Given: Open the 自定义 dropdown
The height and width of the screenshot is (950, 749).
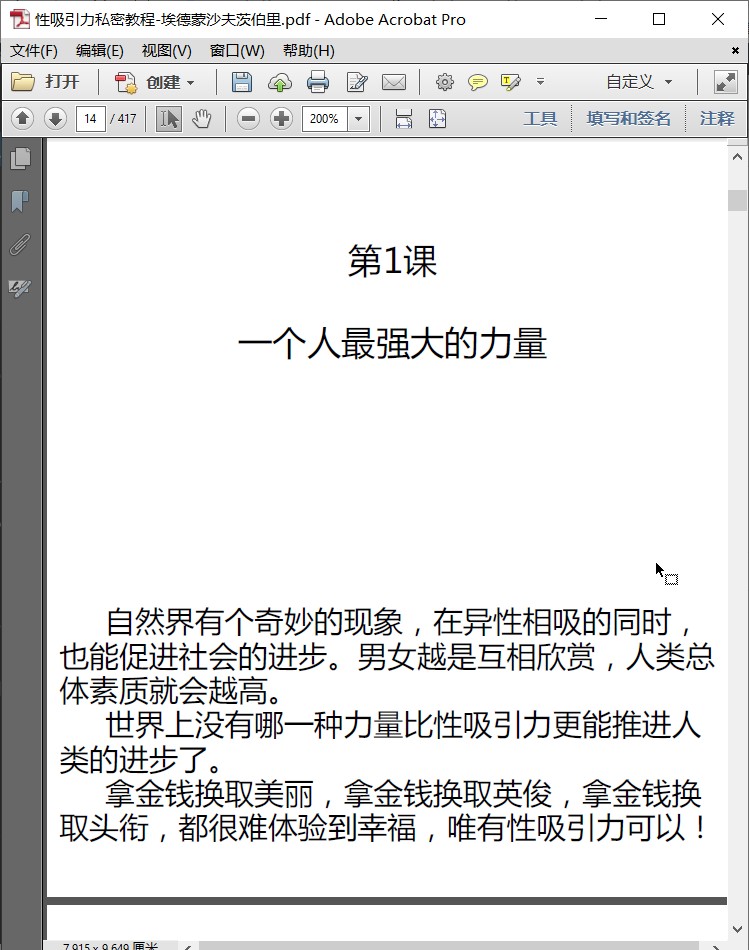Looking at the screenshot, I should tap(639, 82).
